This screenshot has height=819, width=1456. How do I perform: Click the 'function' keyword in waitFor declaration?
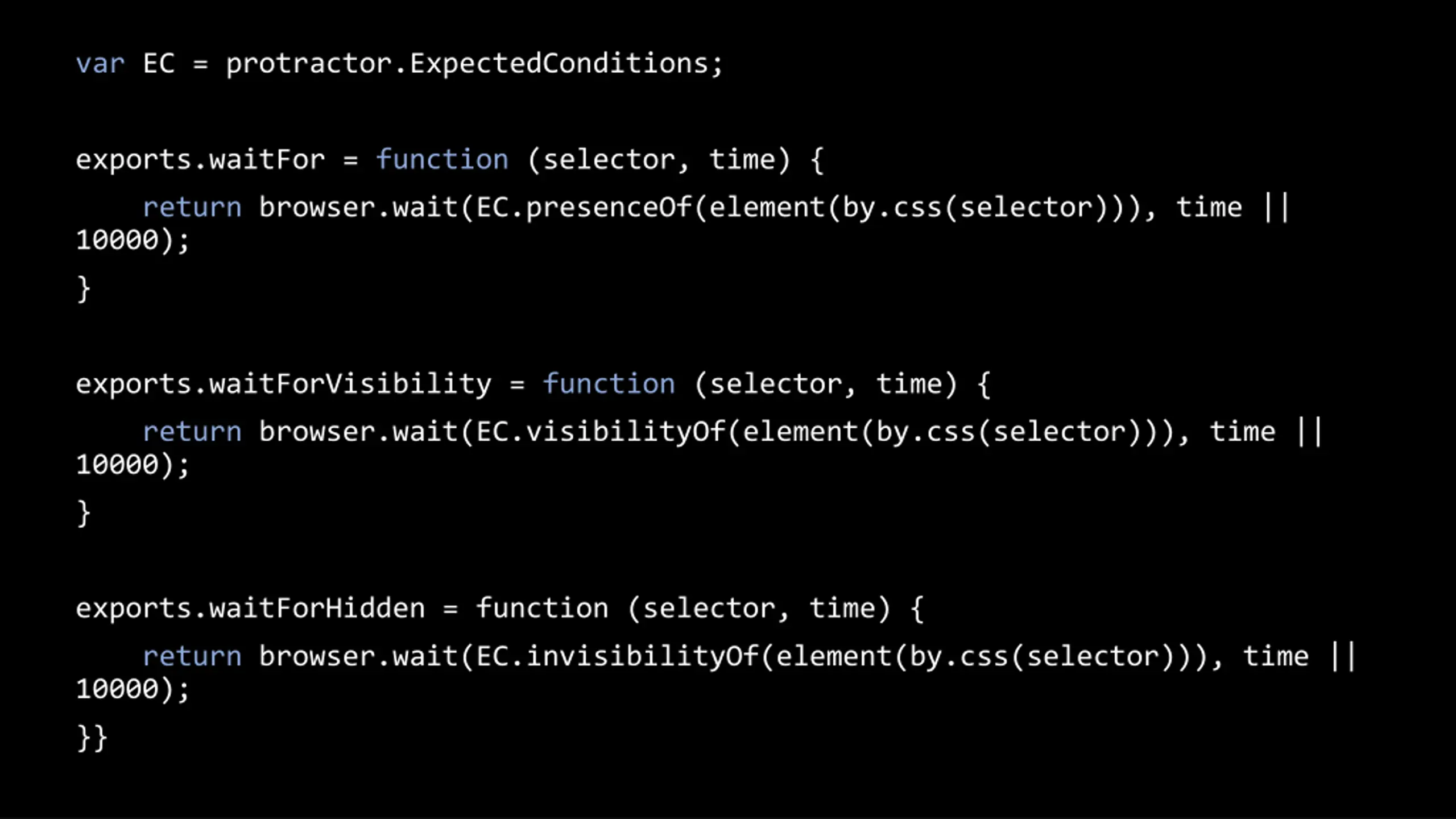point(442,159)
